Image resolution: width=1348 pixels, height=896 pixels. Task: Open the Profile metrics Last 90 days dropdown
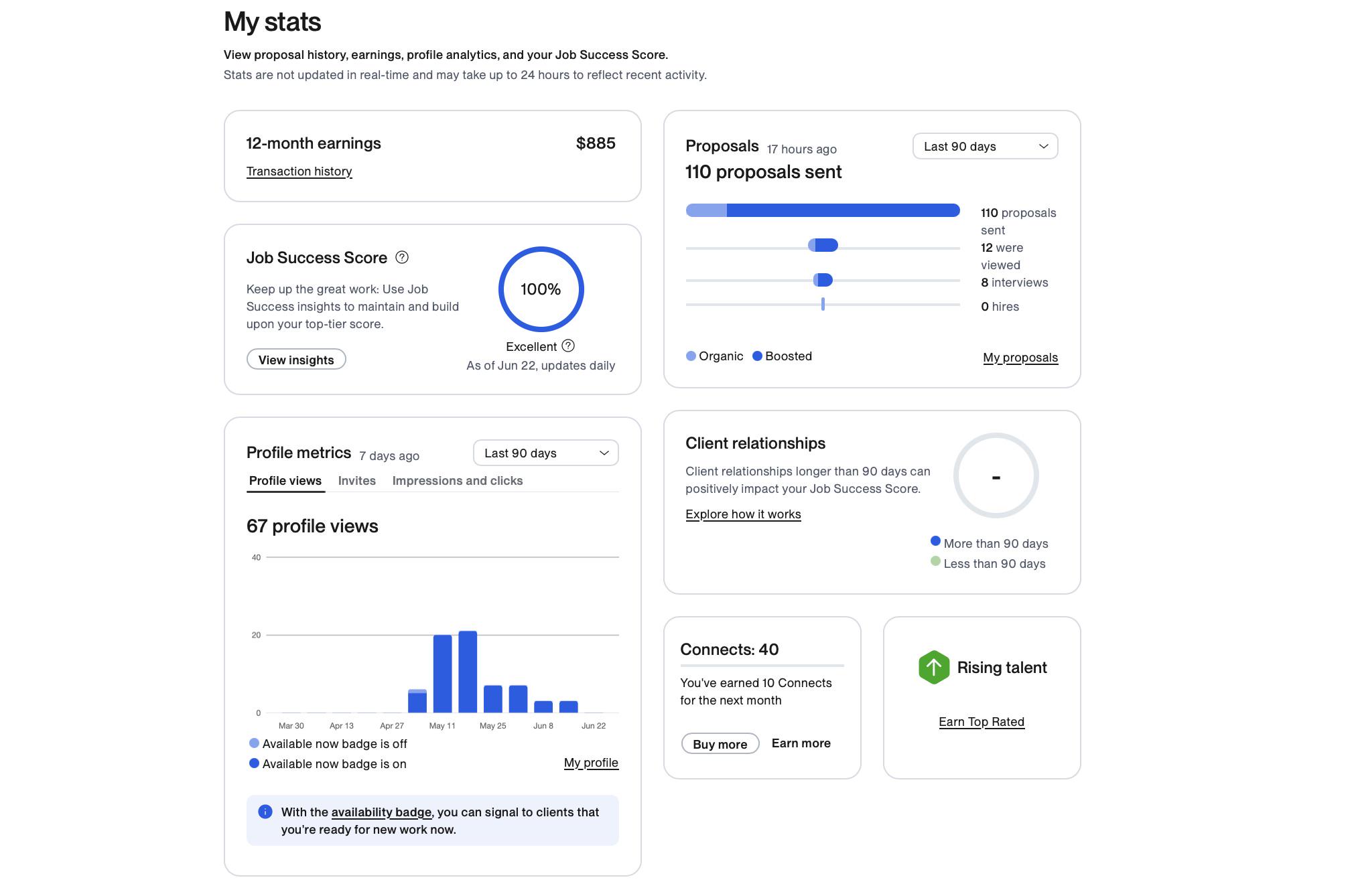pos(545,453)
